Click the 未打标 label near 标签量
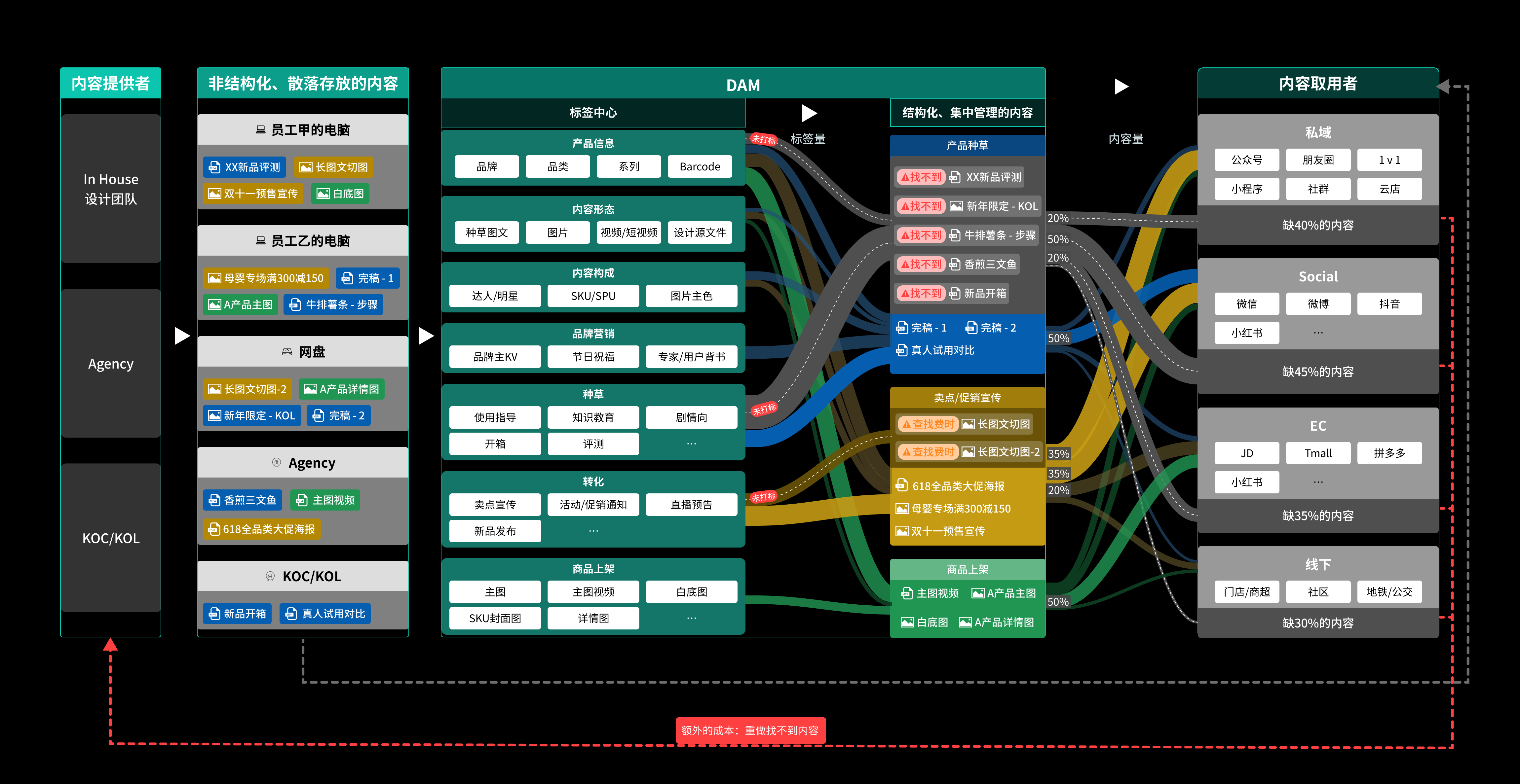 [x=764, y=139]
